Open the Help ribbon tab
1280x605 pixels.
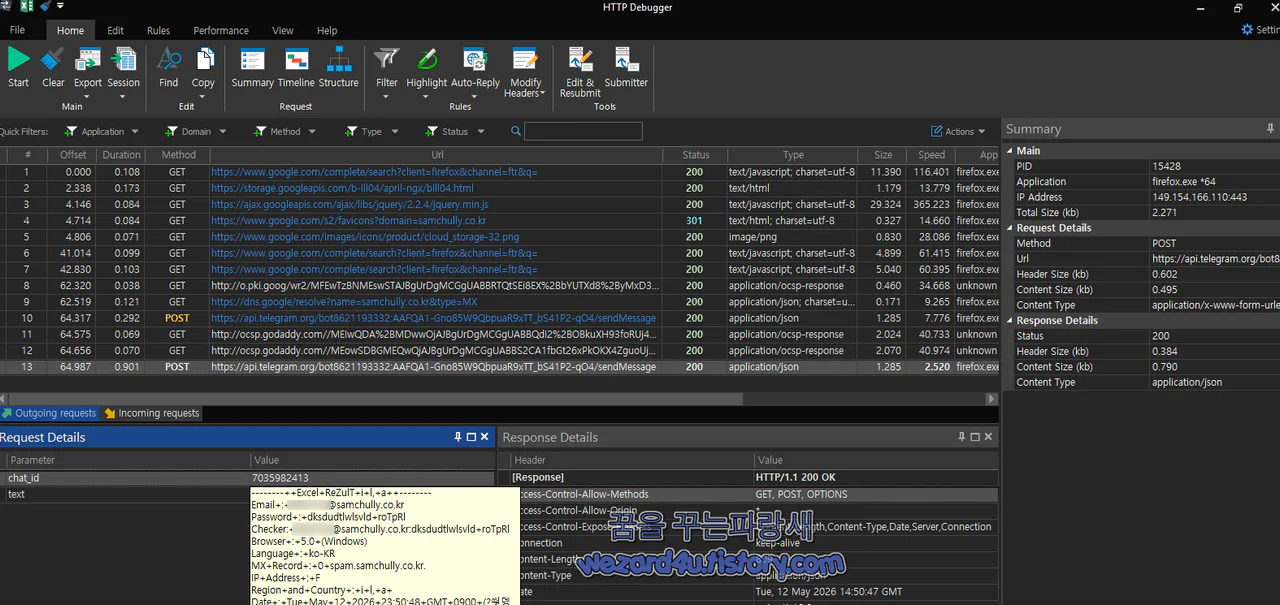(327, 31)
